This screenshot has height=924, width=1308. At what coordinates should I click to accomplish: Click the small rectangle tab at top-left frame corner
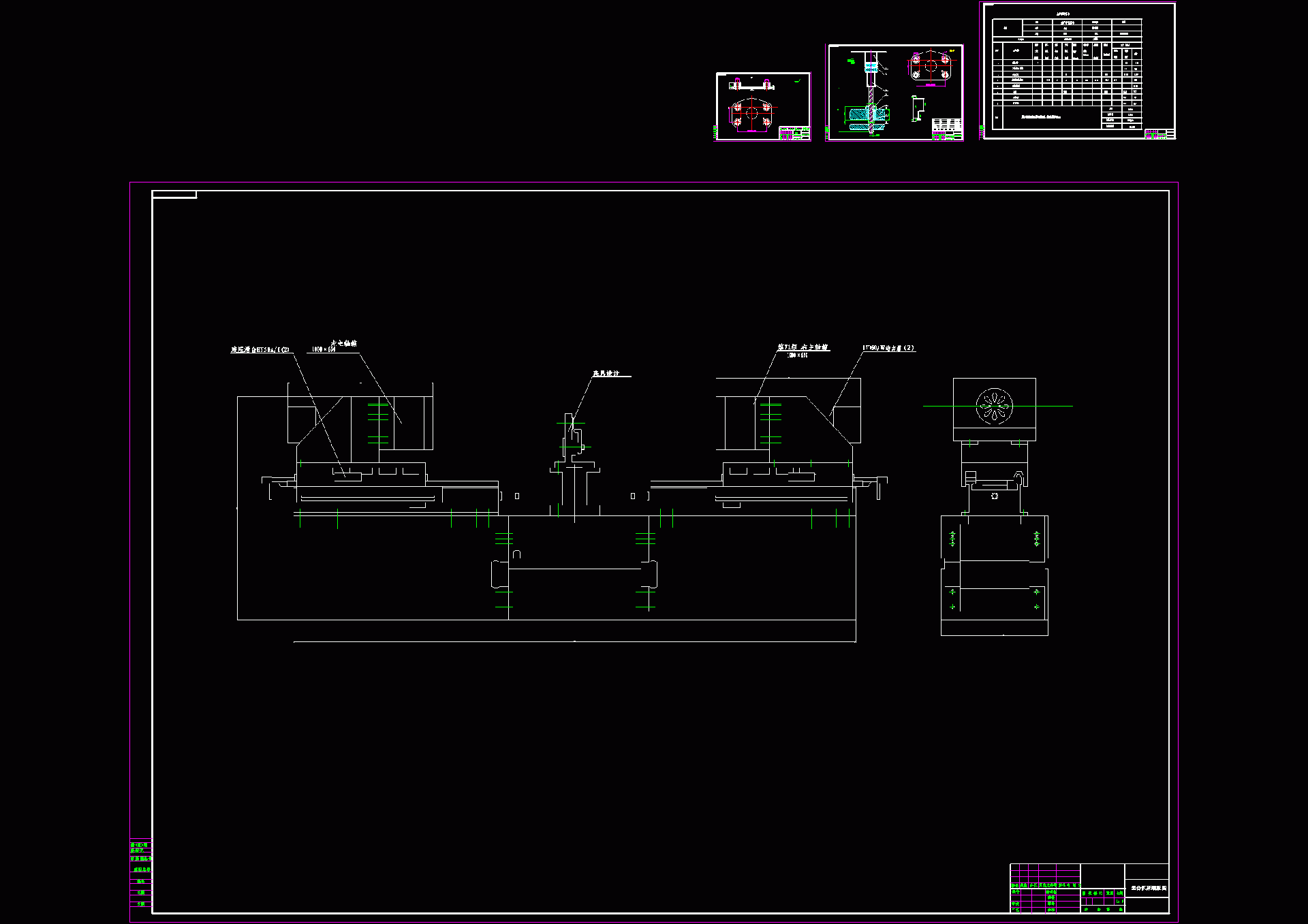point(174,195)
